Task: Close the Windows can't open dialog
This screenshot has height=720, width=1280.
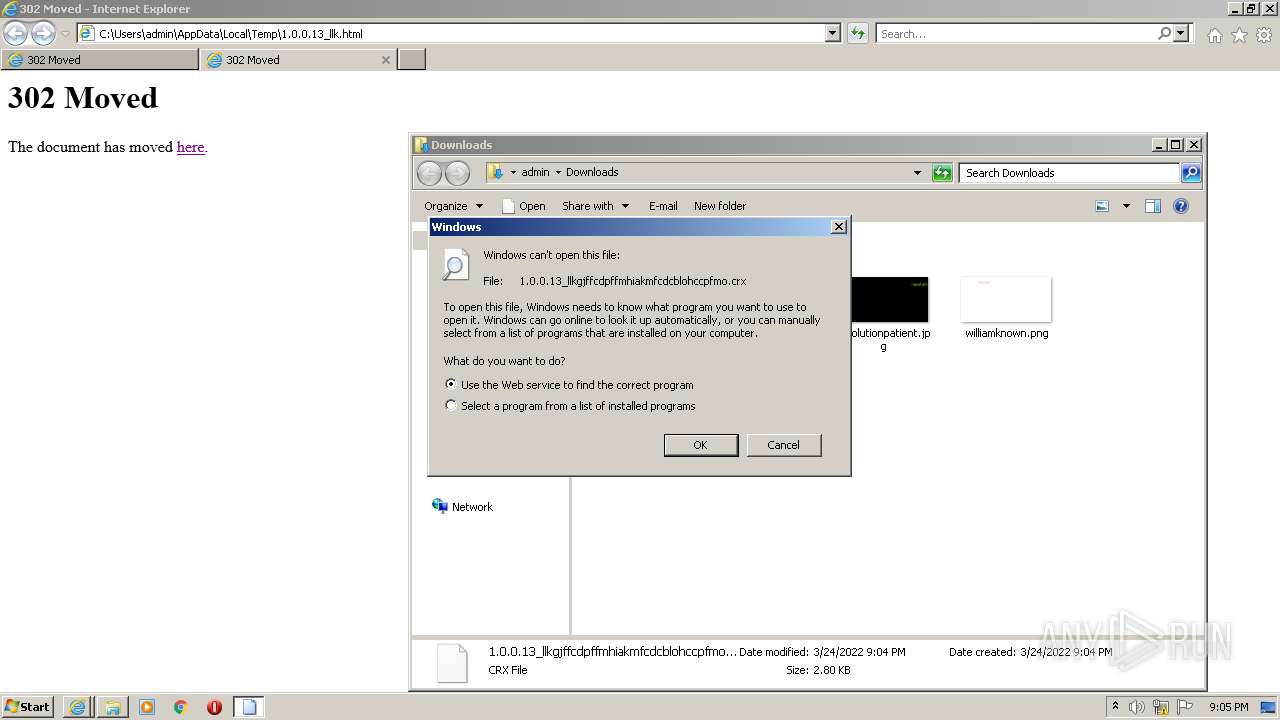Action: (x=839, y=227)
